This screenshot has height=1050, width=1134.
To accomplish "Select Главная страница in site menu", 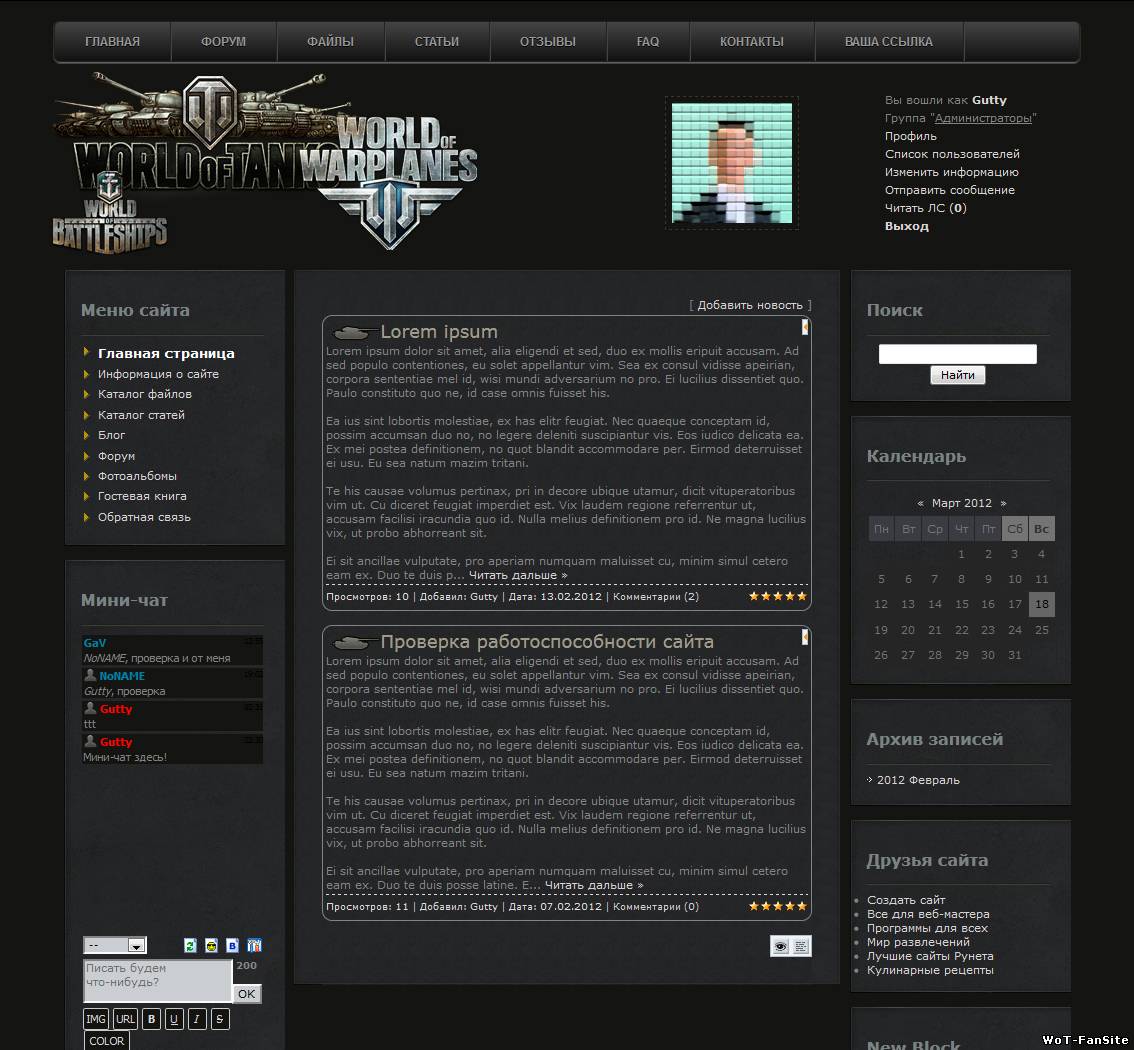I will click(166, 354).
